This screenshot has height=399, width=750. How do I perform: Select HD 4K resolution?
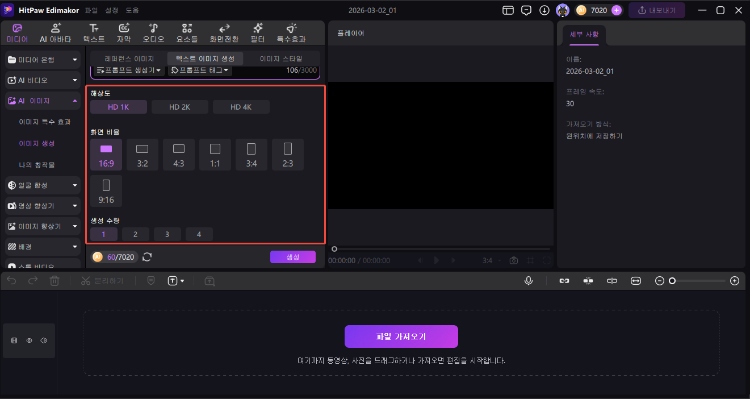click(241, 107)
